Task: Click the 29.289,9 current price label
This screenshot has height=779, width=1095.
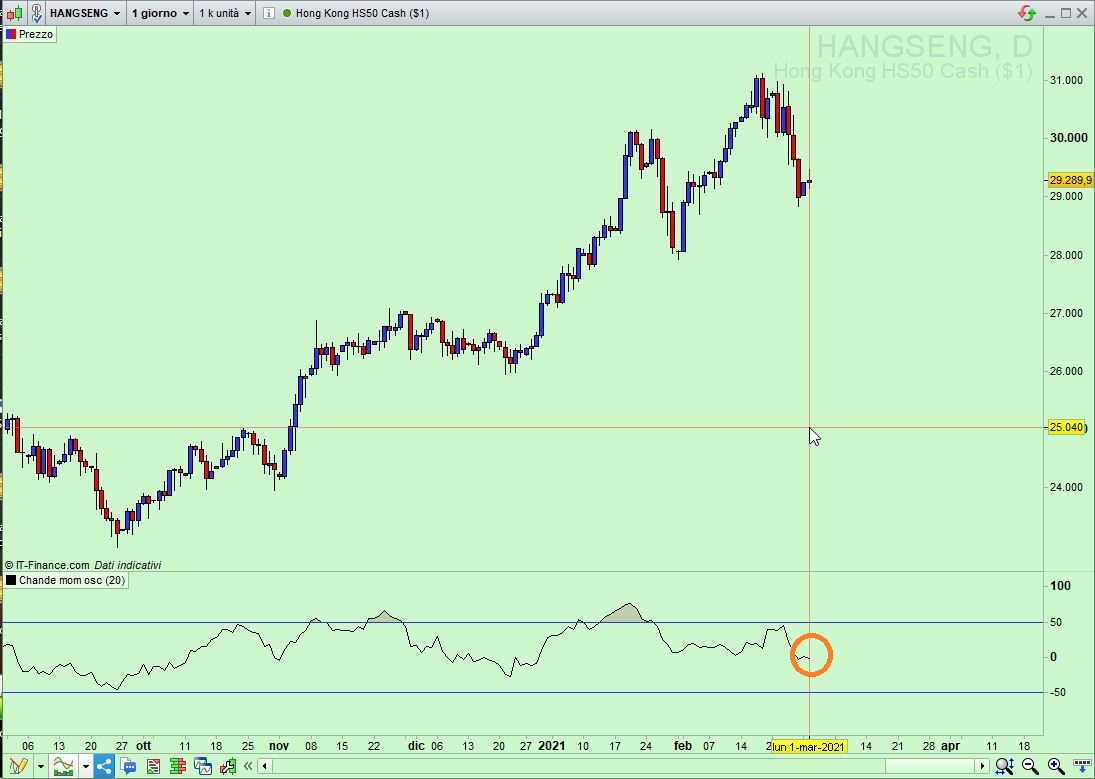Action: tap(1070, 180)
